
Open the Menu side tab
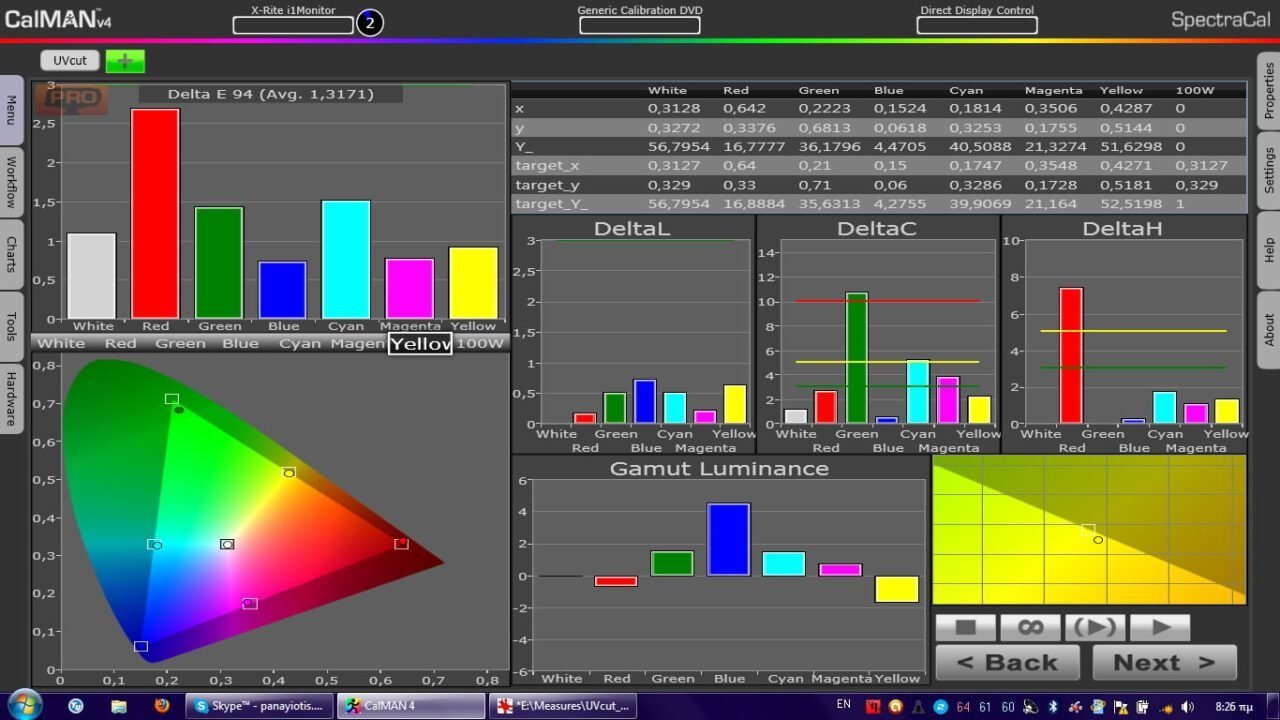(x=11, y=109)
